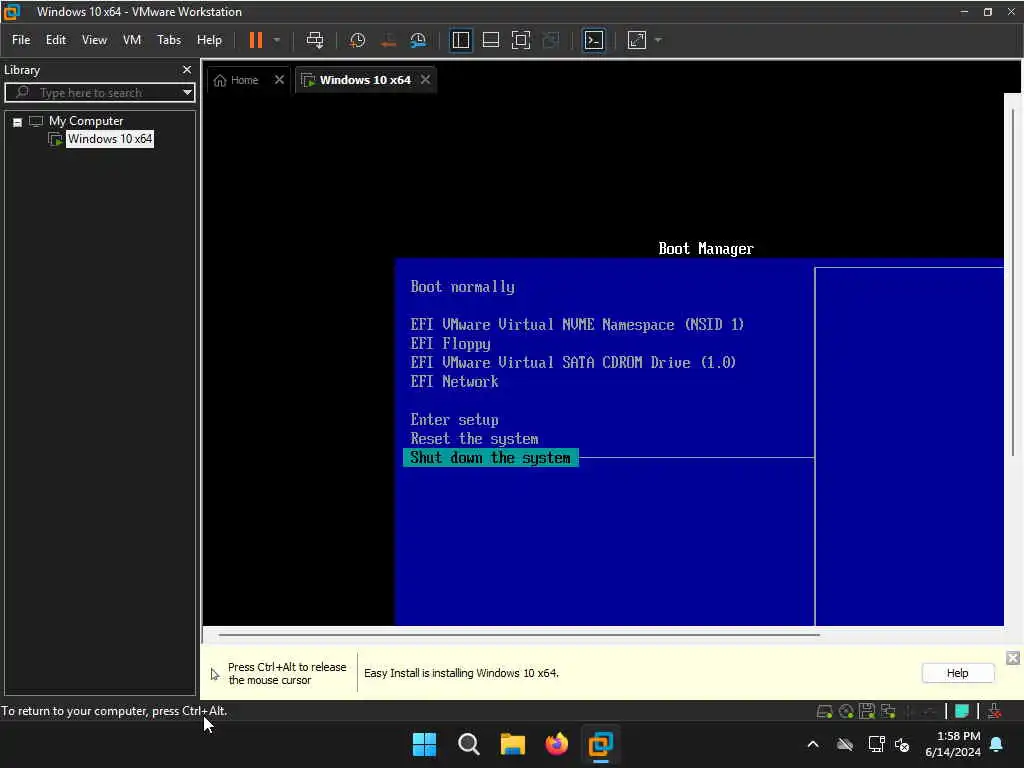Launch Firefox from the taskbar
The height and width of the screenshot is (768, 1024).
coord(556,744)
